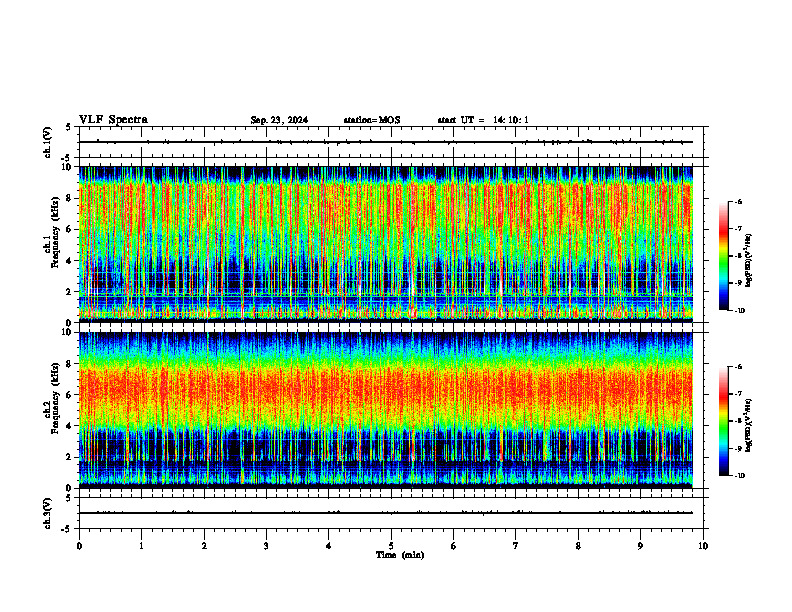Viewport: 792px width, 612px height.
Task: Click the "VLF Spectra" title text
Action: click(113, 120)
